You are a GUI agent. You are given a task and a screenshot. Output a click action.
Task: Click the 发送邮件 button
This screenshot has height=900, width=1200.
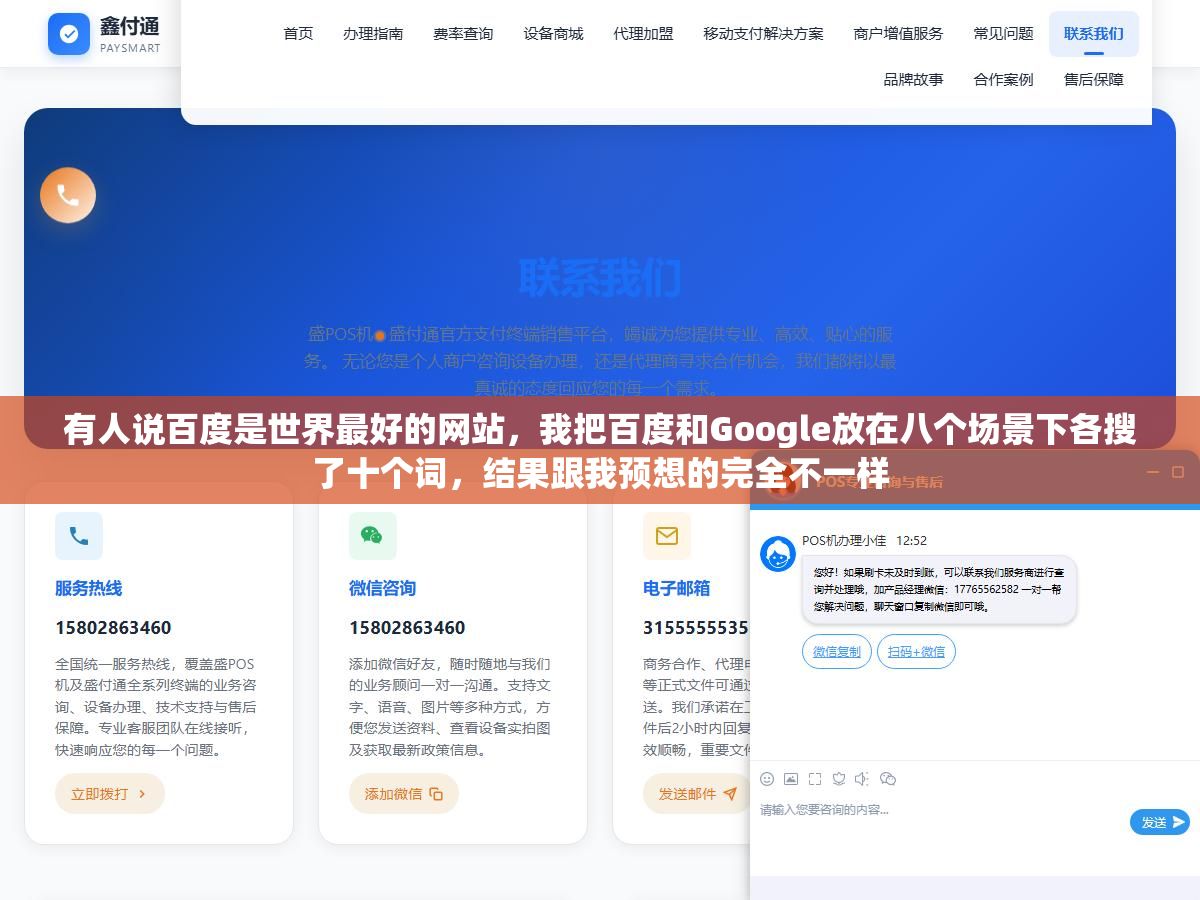click(x=698, y=793)
